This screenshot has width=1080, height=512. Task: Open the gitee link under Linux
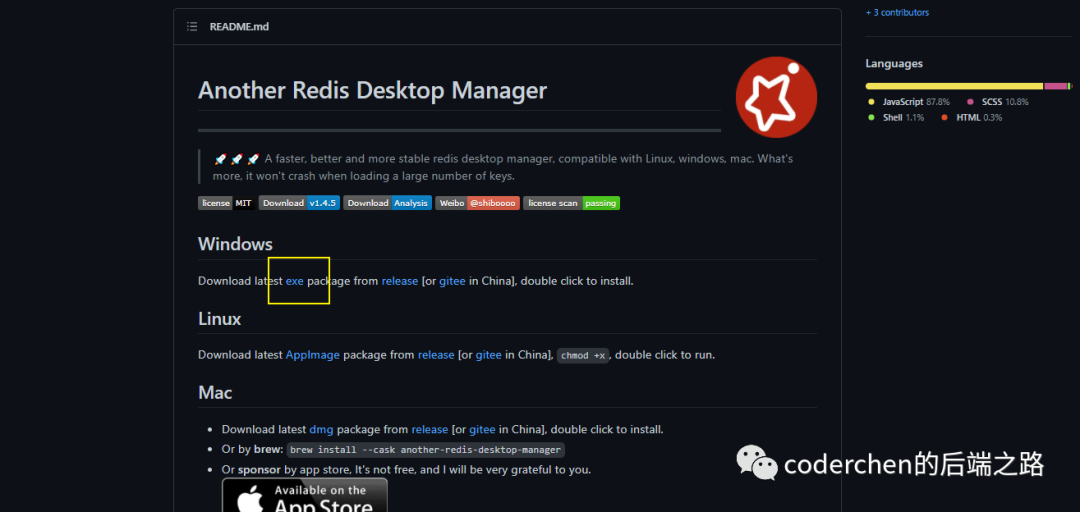click(x=488, y=355)
